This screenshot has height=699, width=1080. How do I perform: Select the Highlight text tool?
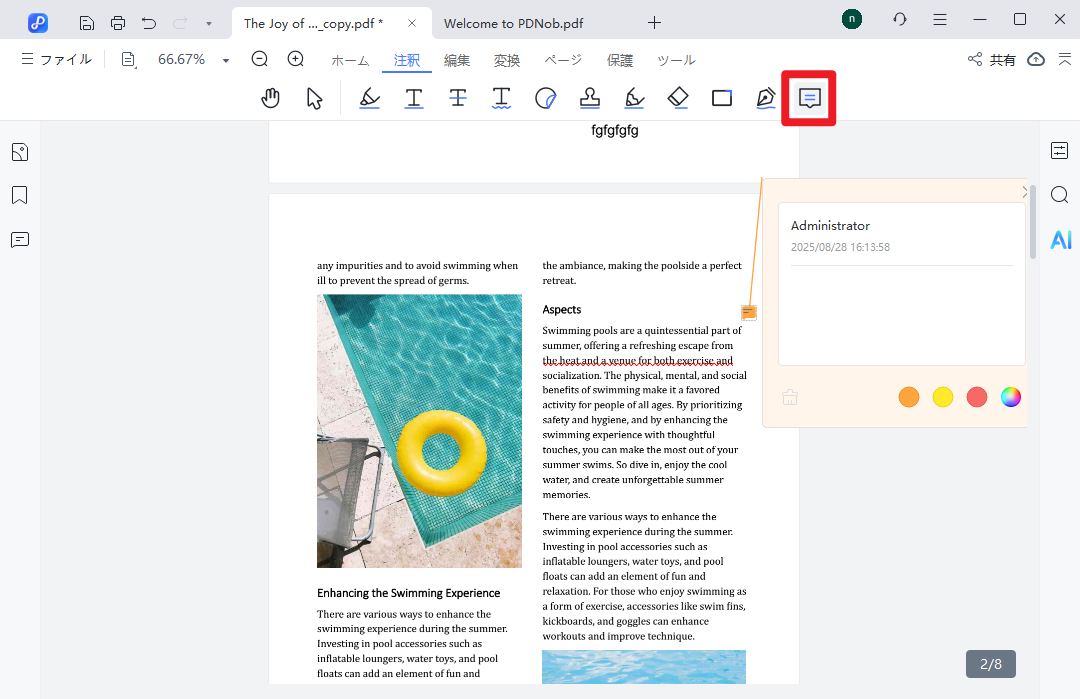pos(369,98)
